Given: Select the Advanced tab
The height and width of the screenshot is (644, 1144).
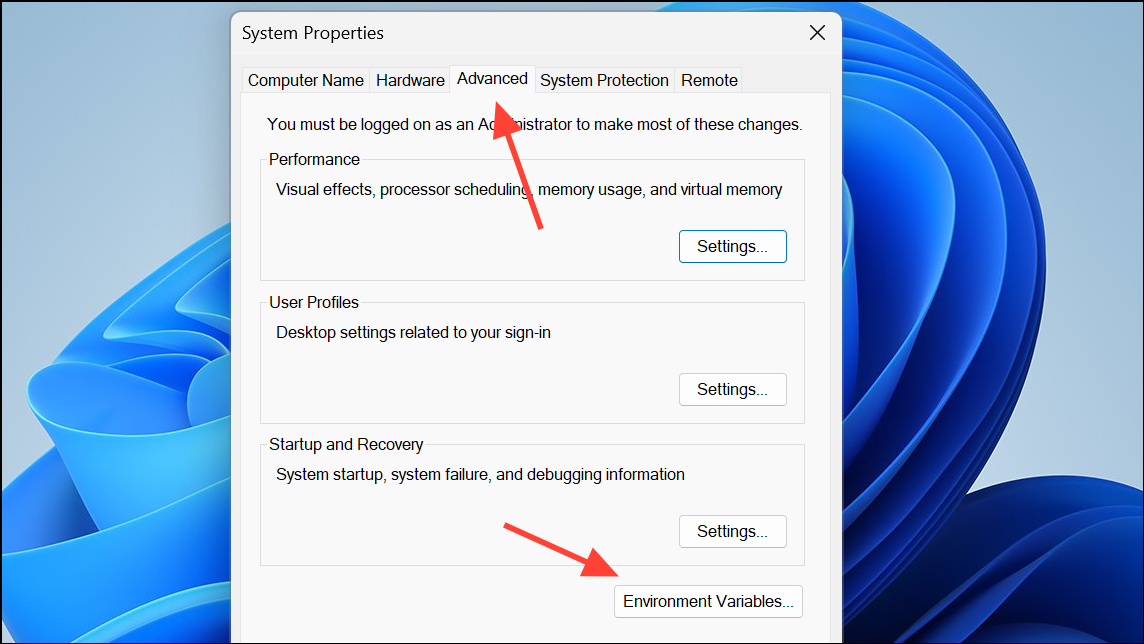Looking at the screenshot, I should (492, 78).
